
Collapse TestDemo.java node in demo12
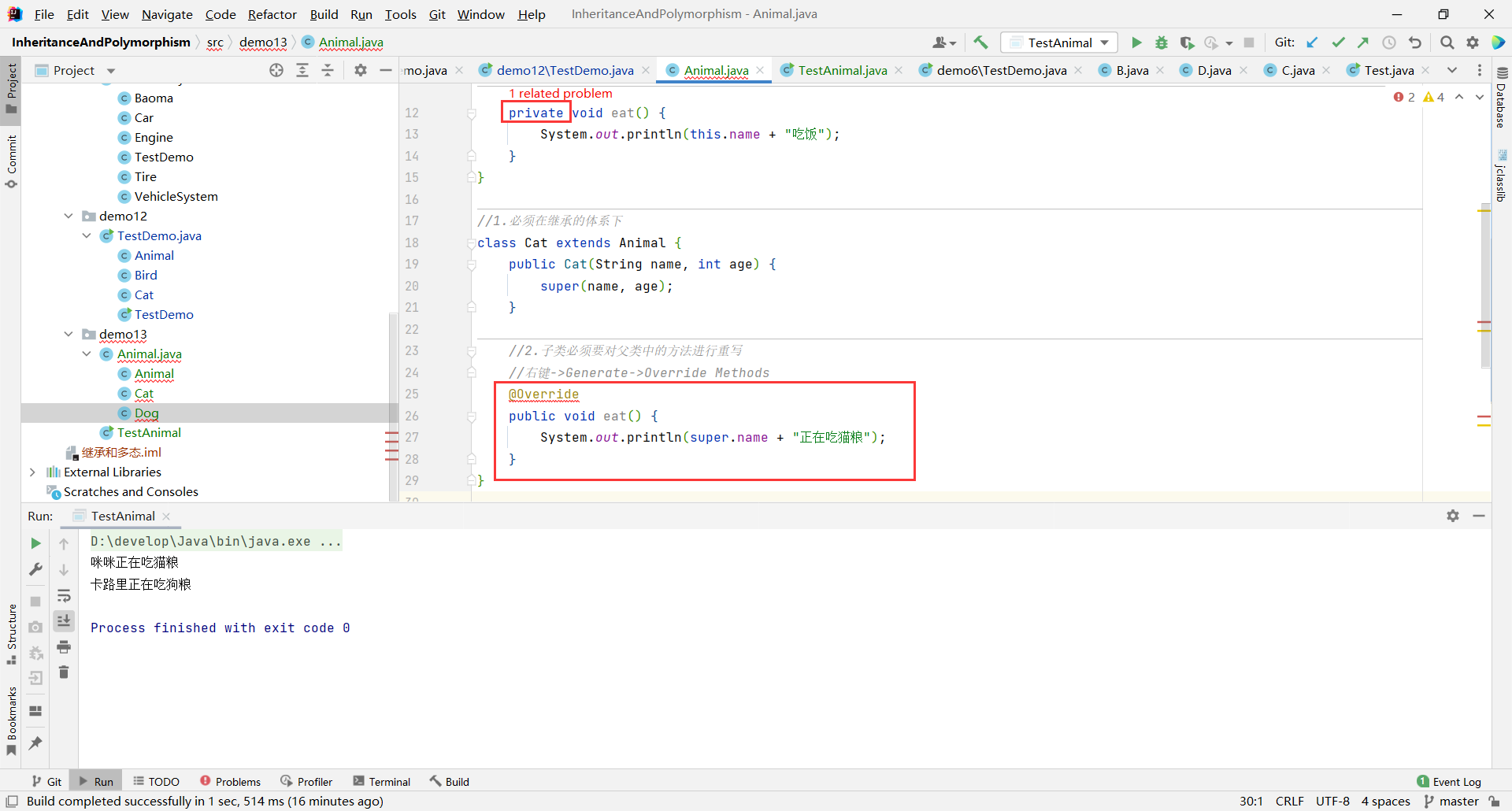coord(87,235)
